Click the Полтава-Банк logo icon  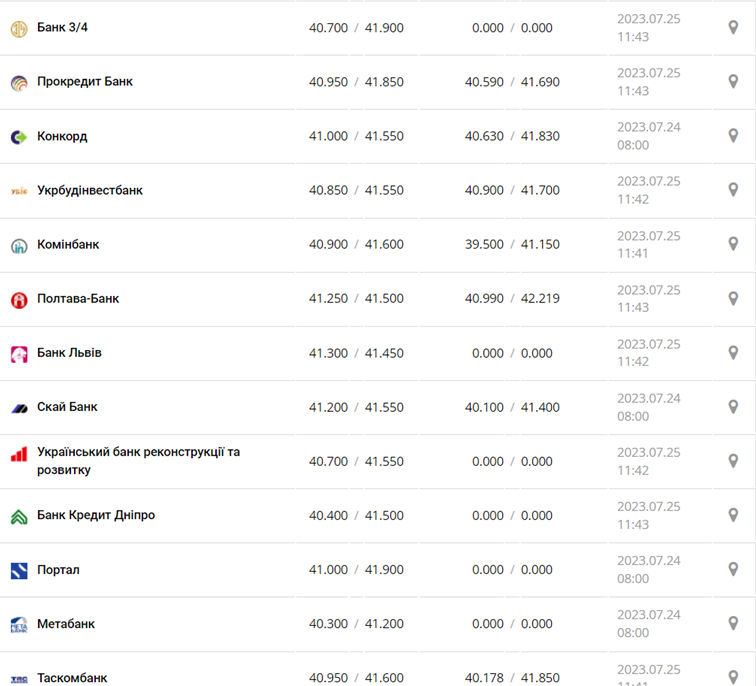19,299
